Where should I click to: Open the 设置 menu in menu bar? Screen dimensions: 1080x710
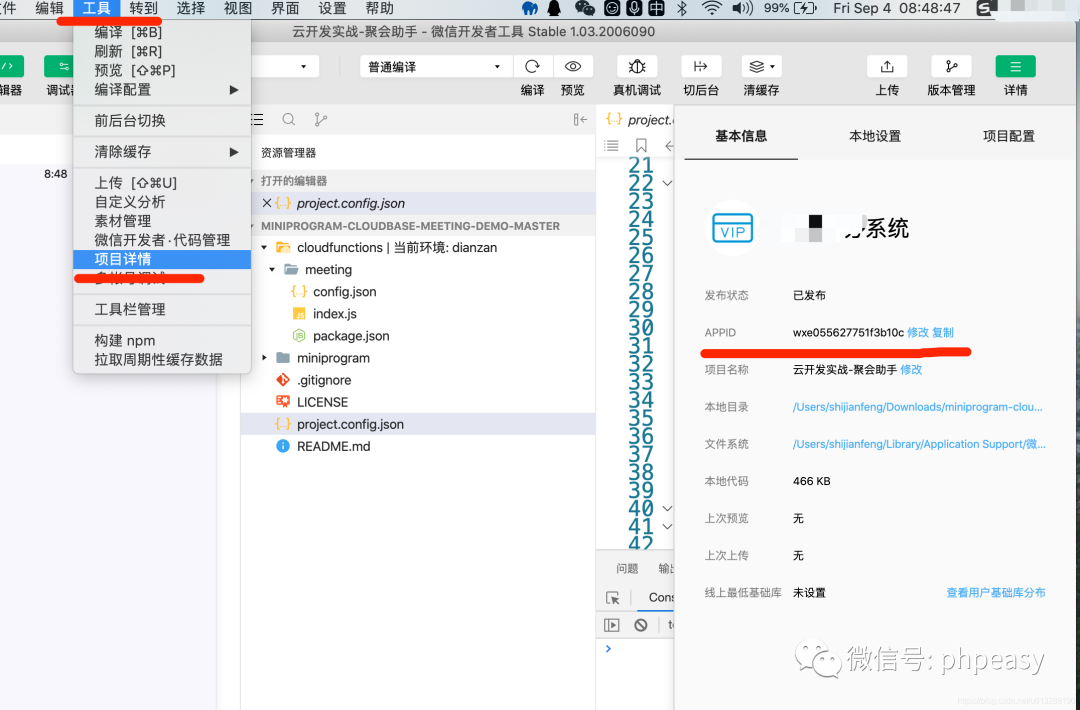[332, 8]
